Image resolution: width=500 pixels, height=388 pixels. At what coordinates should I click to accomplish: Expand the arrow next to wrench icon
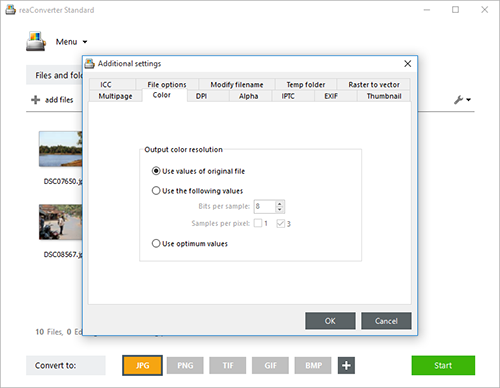pyautogui.click(x=469, y=100)
